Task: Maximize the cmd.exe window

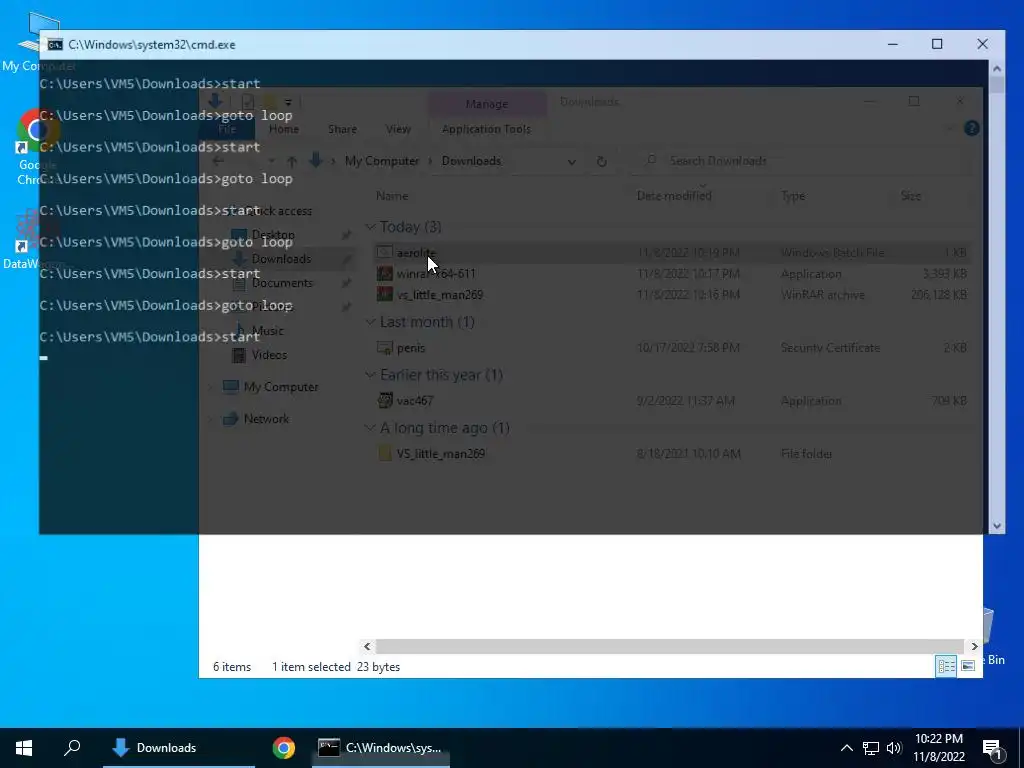Action: tap(937, 44)
